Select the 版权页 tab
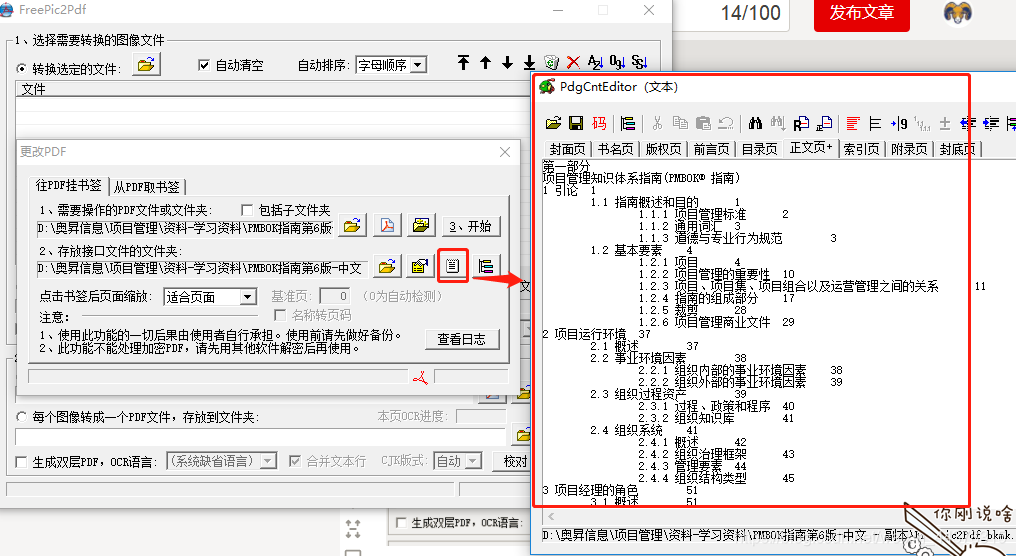The width and height of the screenshot is (1016, 556). point(664,149)
